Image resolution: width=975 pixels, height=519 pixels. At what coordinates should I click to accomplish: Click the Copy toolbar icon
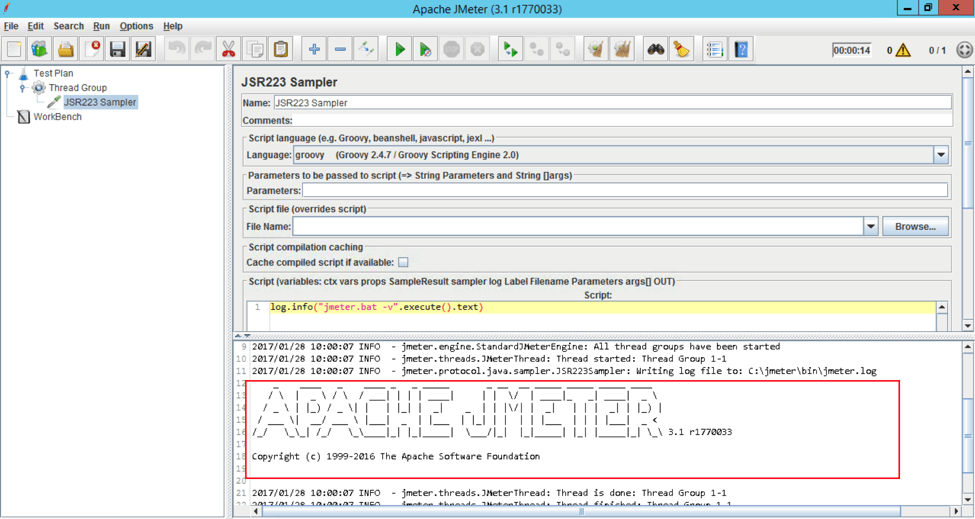coord(255,49)
